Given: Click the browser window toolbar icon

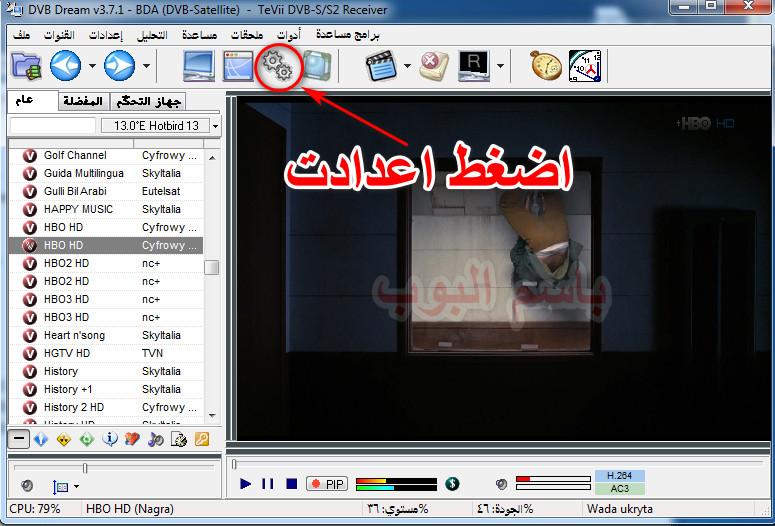Looking at the screenshot, I should [238, 66].
